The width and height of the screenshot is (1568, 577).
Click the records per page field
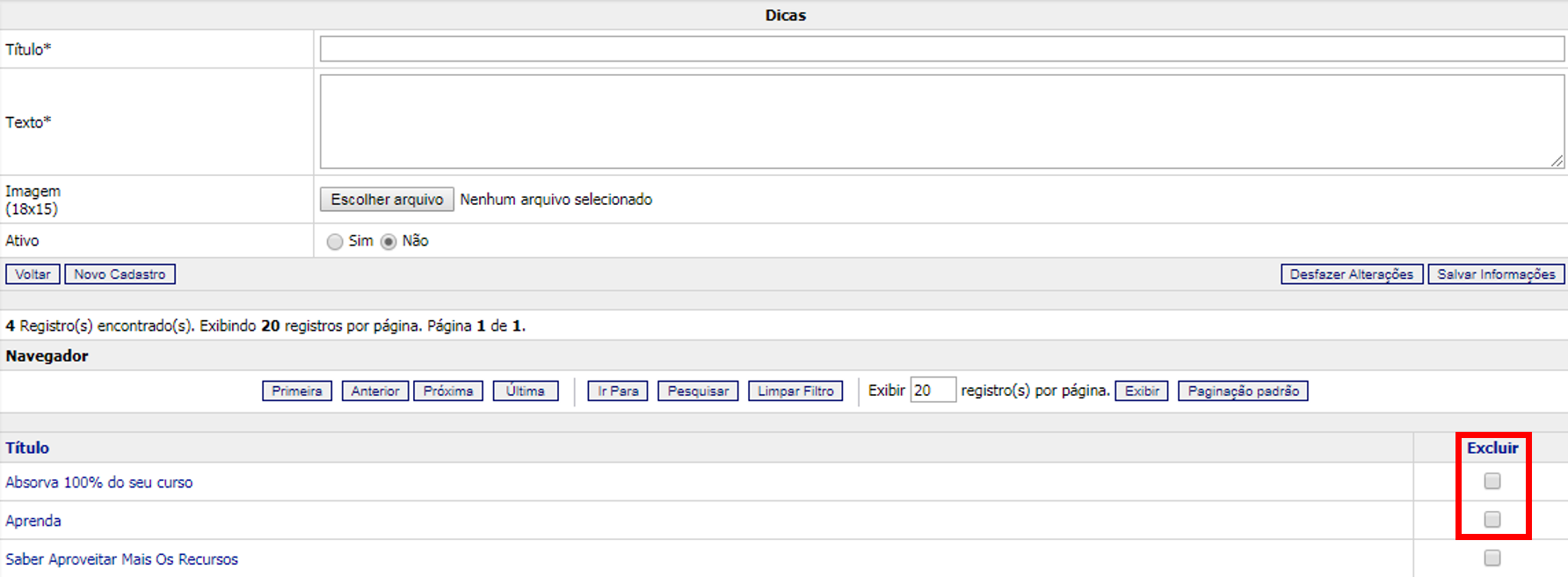(933, 391)
